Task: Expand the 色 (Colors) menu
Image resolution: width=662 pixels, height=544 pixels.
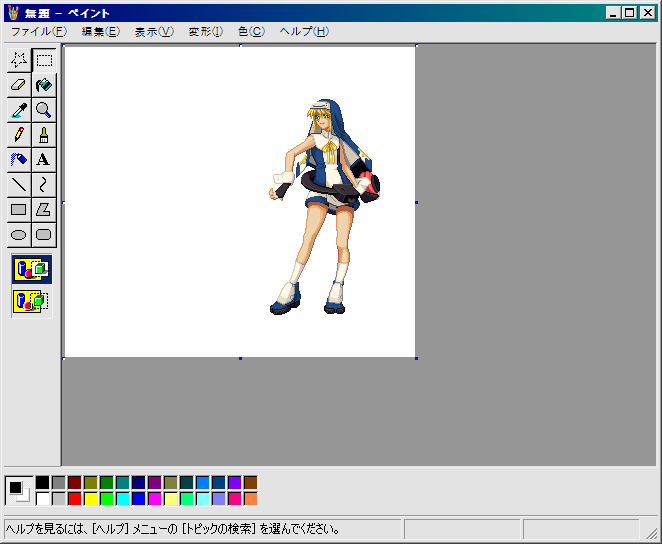Action: (251, 31)
